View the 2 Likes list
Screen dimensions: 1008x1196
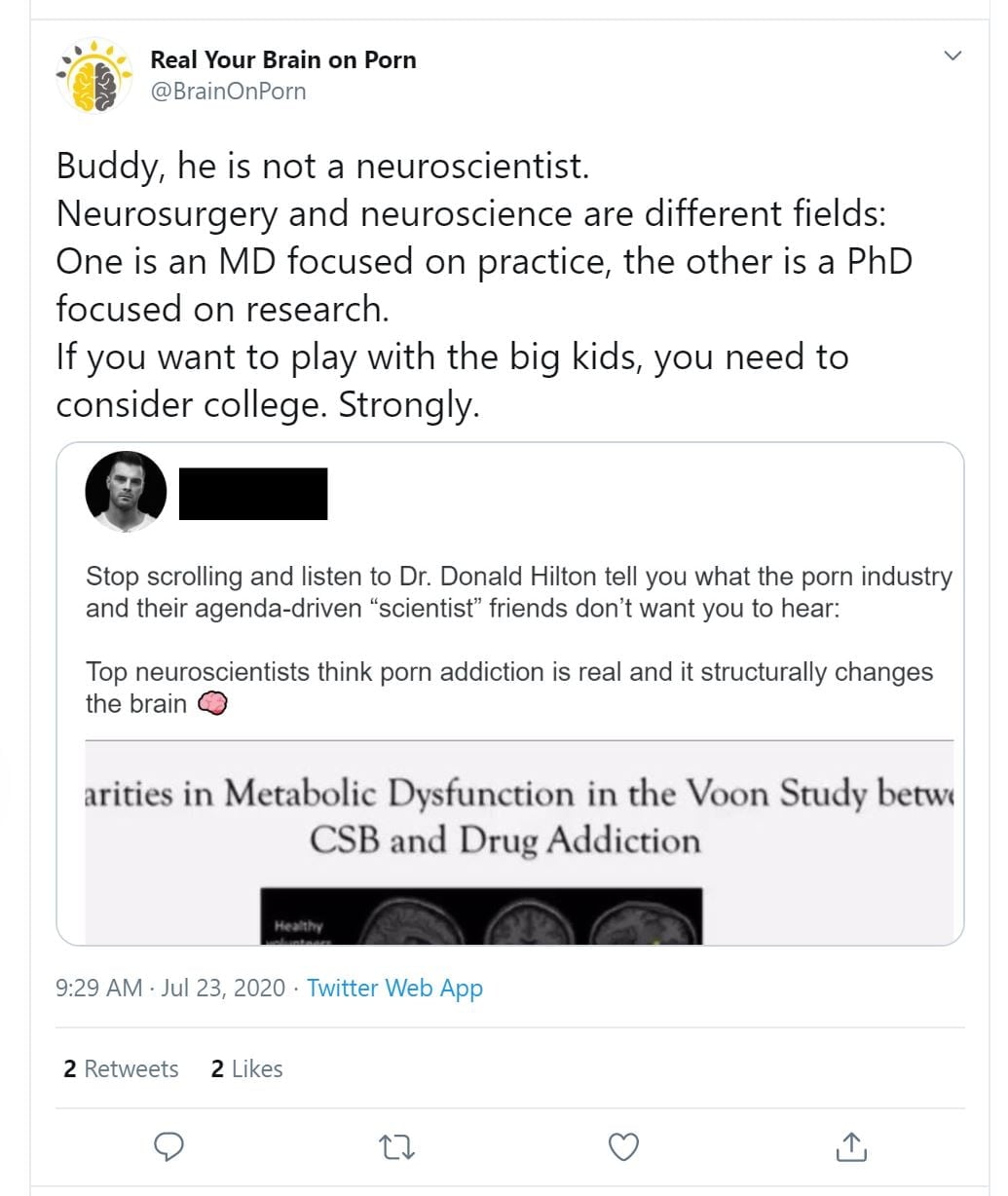click(x=246, y=1068)
